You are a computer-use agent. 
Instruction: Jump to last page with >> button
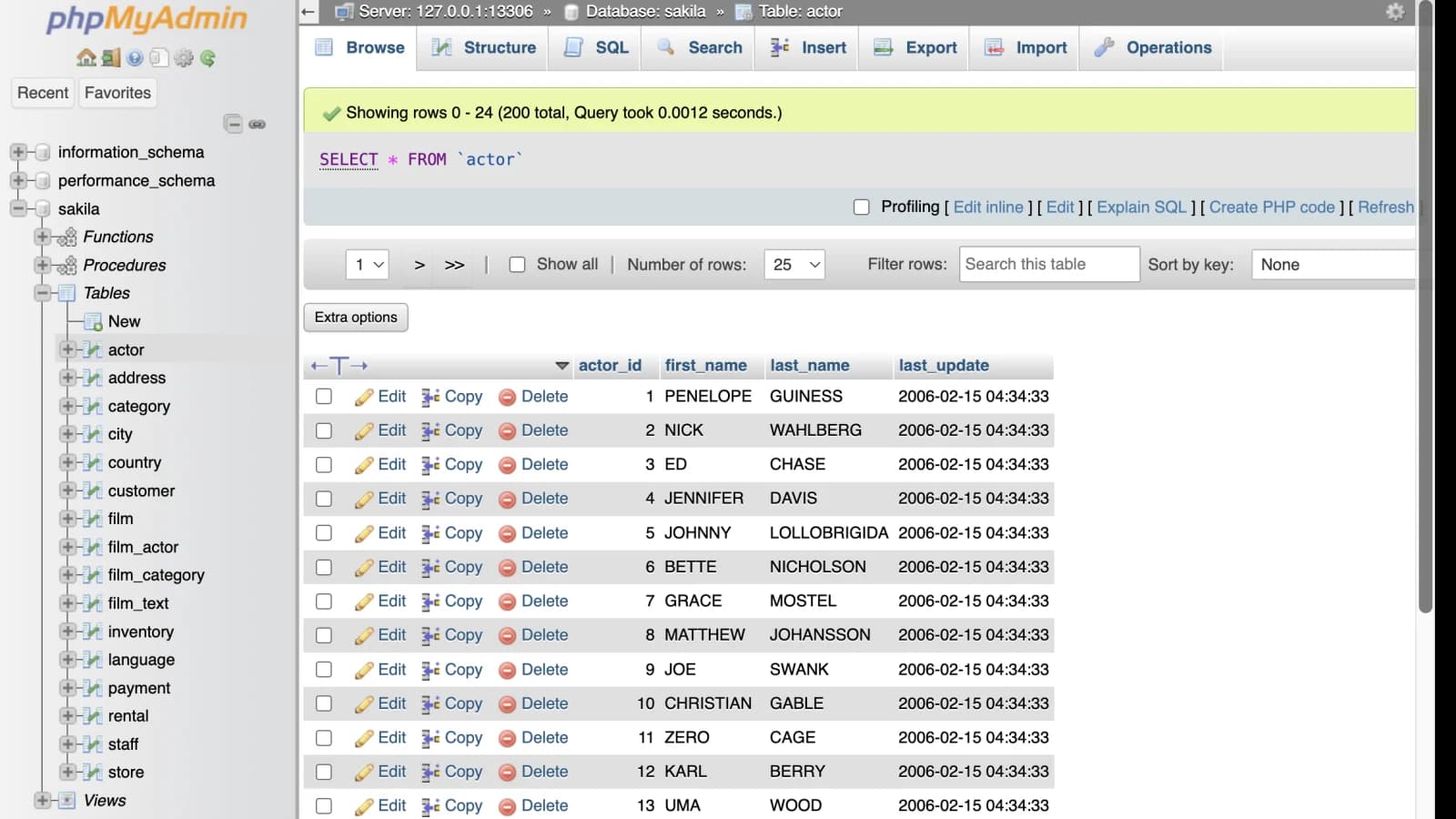coord(455,265)
